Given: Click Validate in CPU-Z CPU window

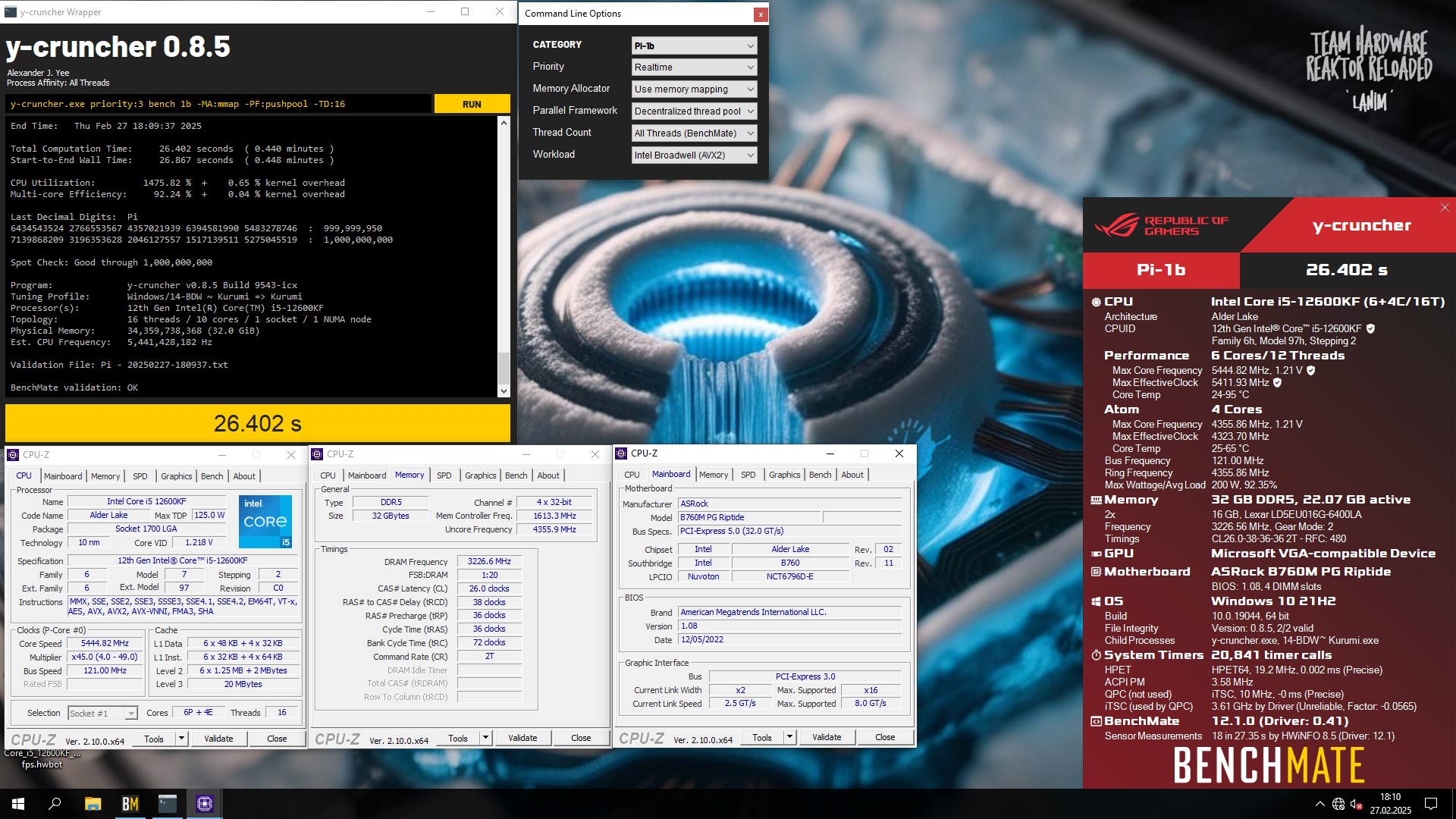Looking at the screenshot, I should [218, 739].
